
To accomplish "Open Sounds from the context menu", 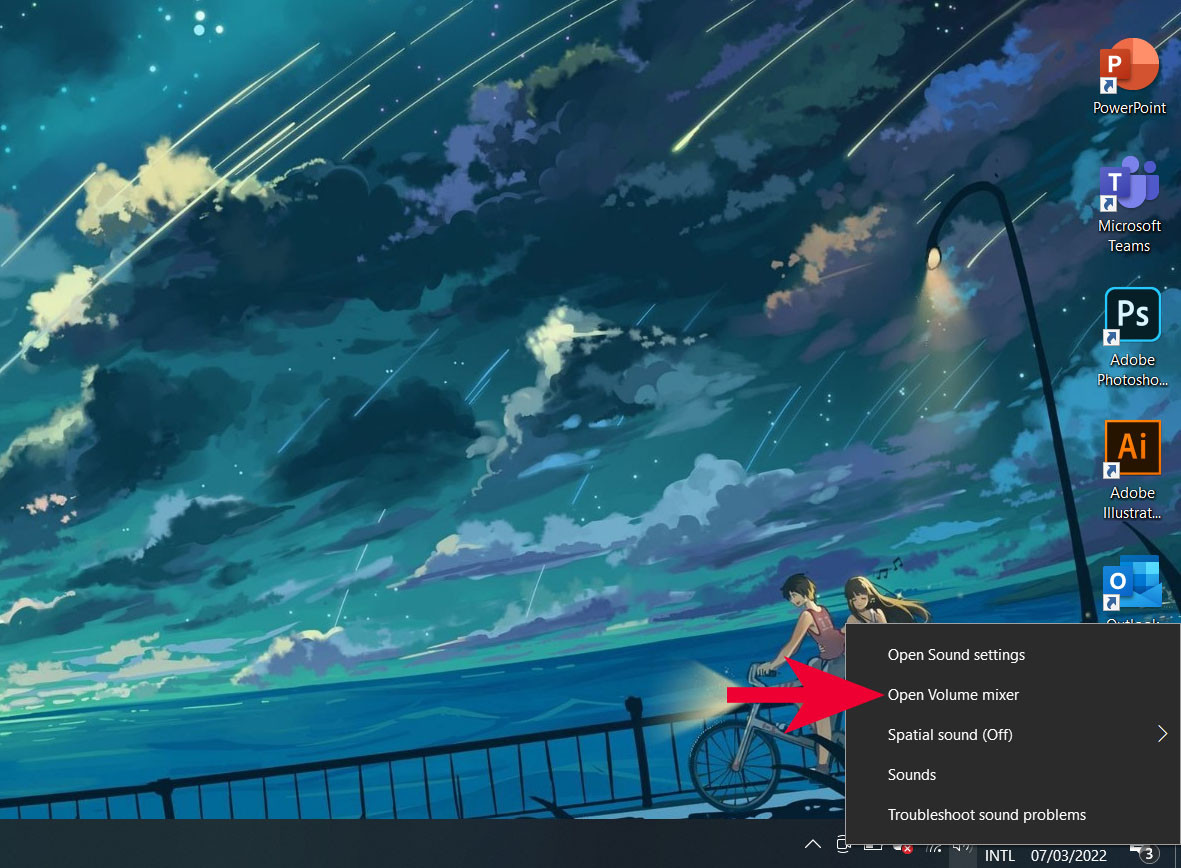I will coord(912,775).
